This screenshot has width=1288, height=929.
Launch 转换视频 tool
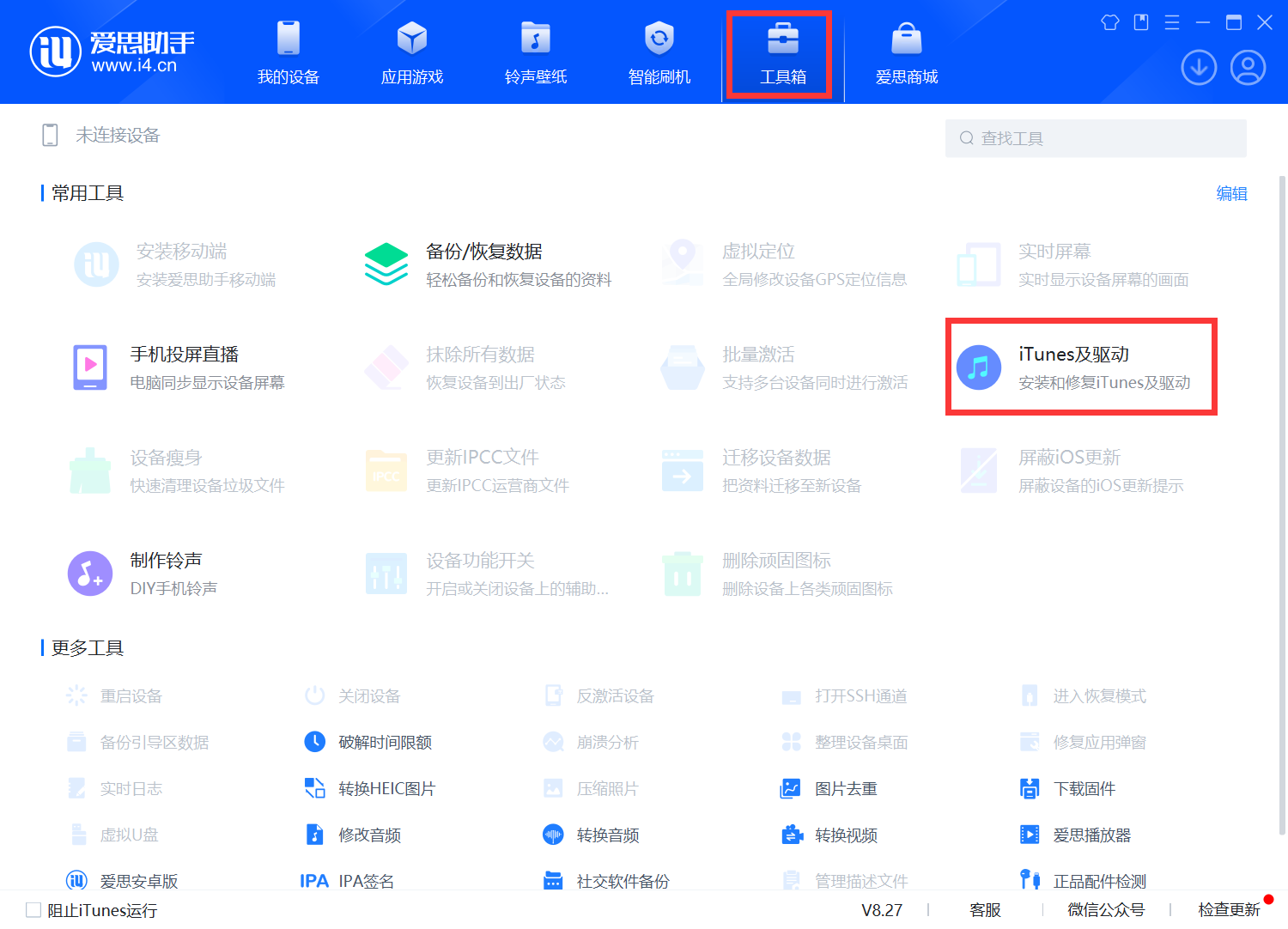[829, 835]
